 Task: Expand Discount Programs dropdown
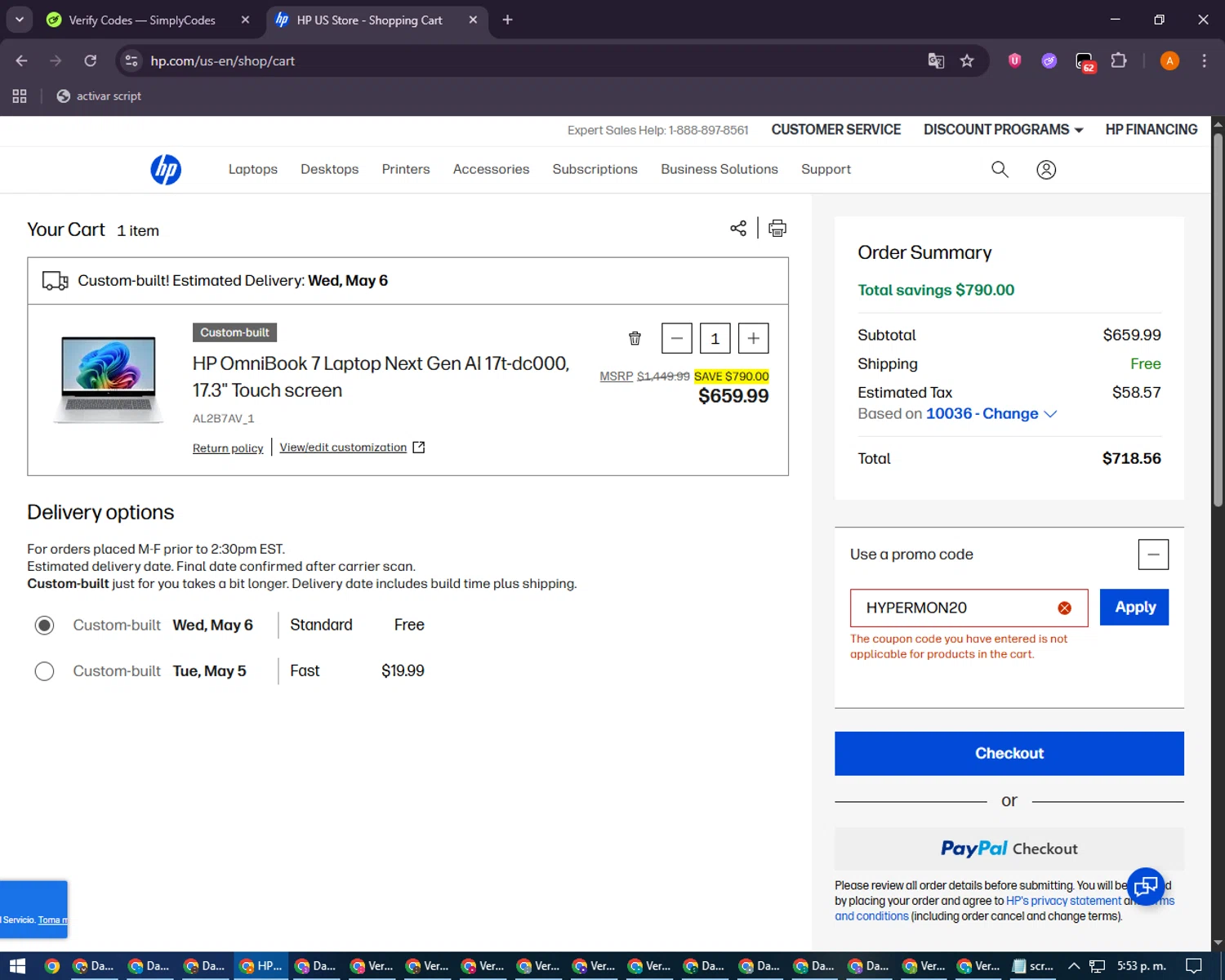1004,130
